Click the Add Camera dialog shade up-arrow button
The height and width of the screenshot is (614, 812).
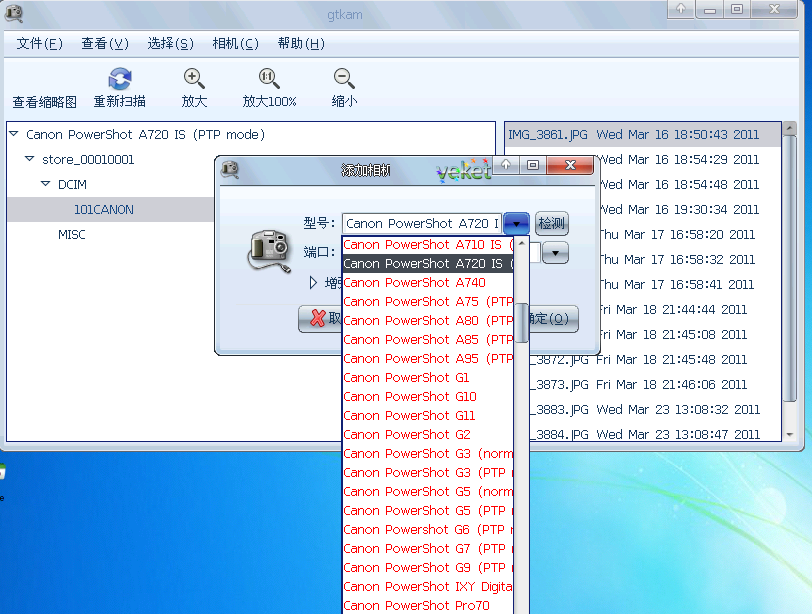[x=506, y=165]
